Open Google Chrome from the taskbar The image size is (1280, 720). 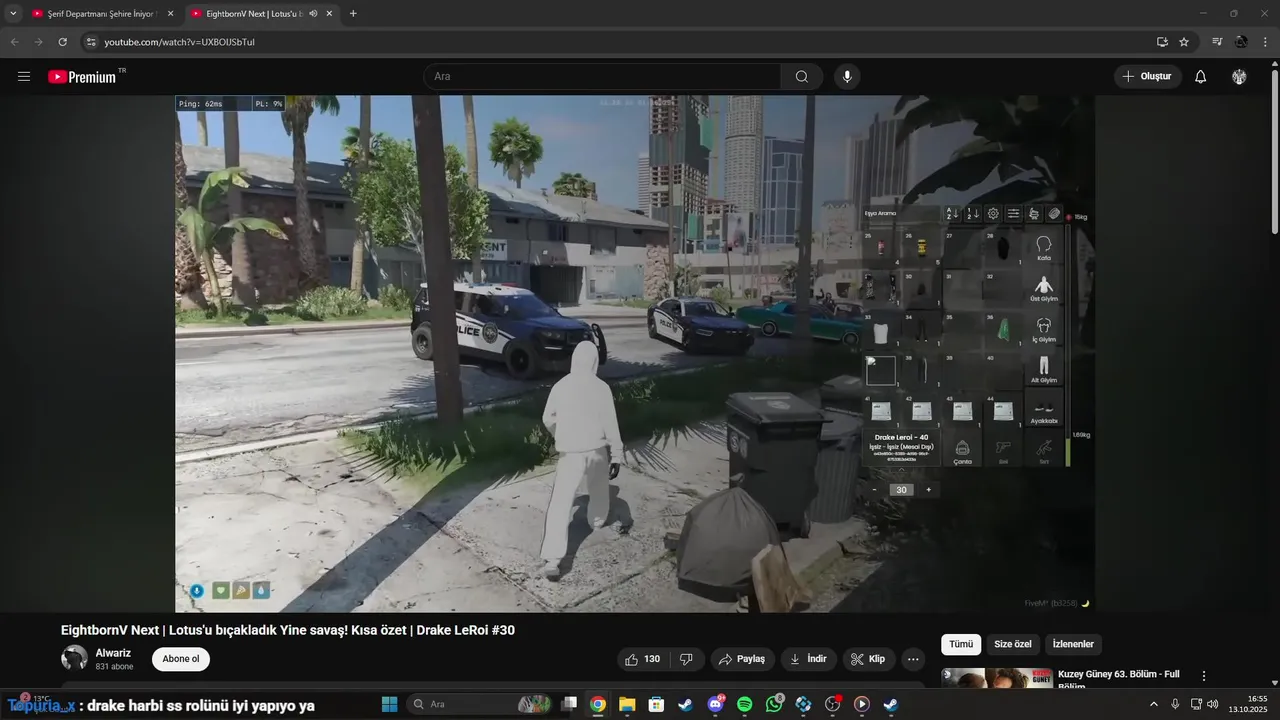coord(597,704)
